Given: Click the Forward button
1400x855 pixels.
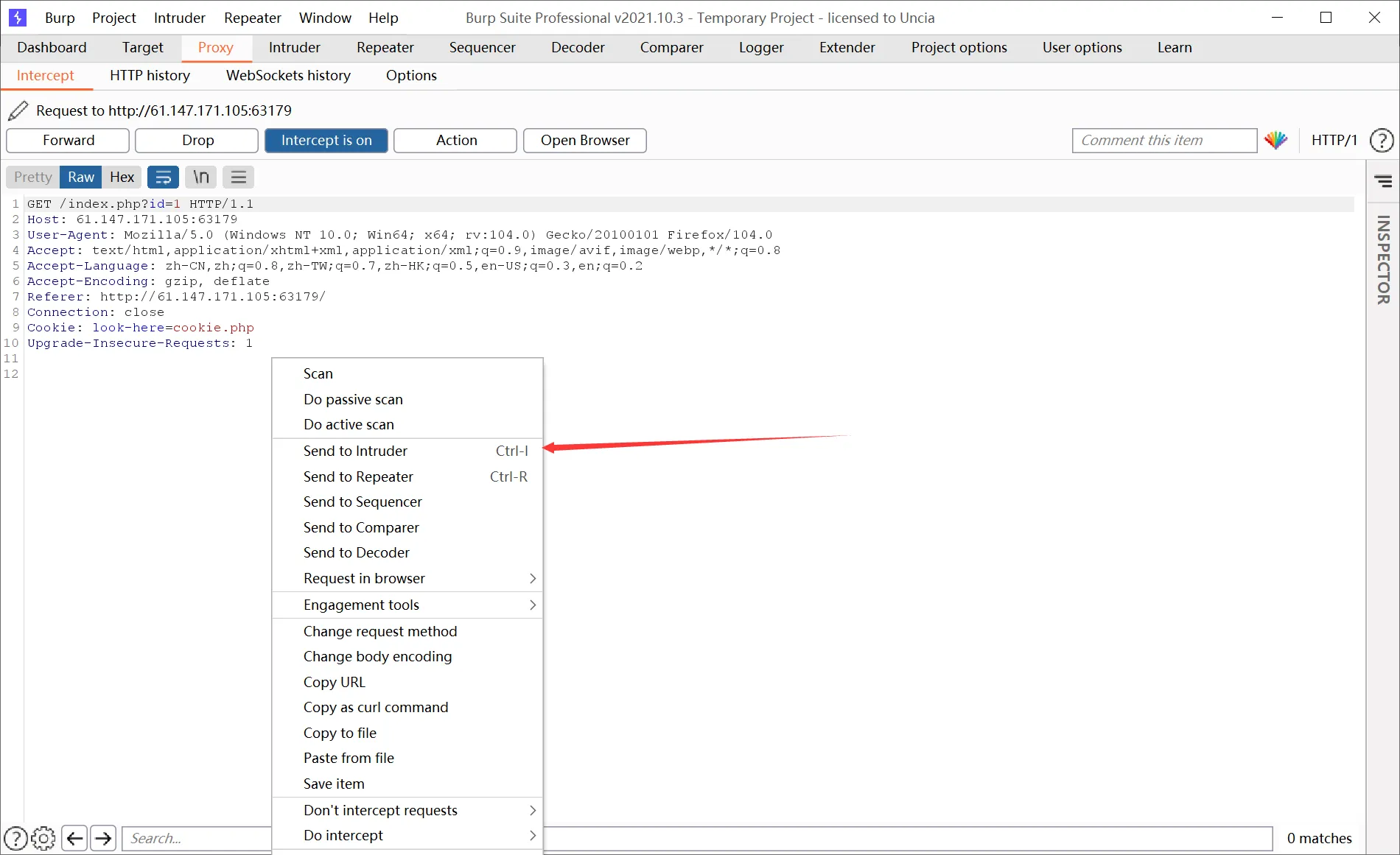Looking at the screenshot, I should [x=68, y=141].
